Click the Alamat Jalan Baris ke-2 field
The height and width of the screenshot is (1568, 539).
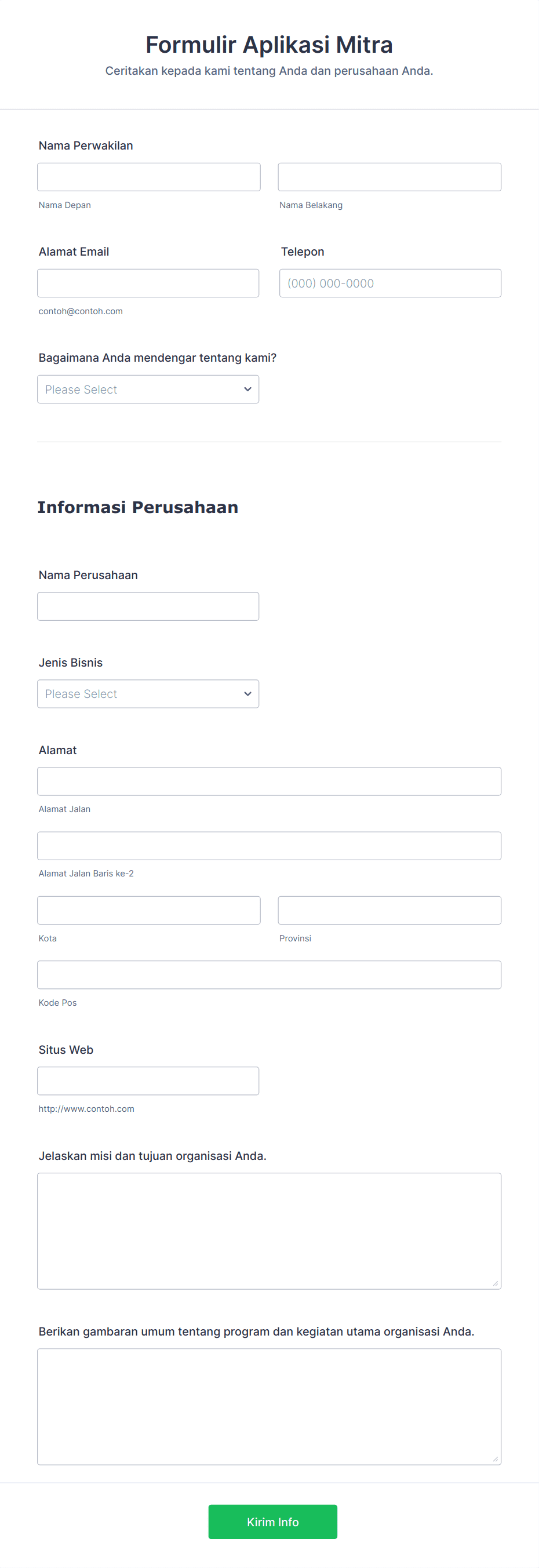[269, 846]
